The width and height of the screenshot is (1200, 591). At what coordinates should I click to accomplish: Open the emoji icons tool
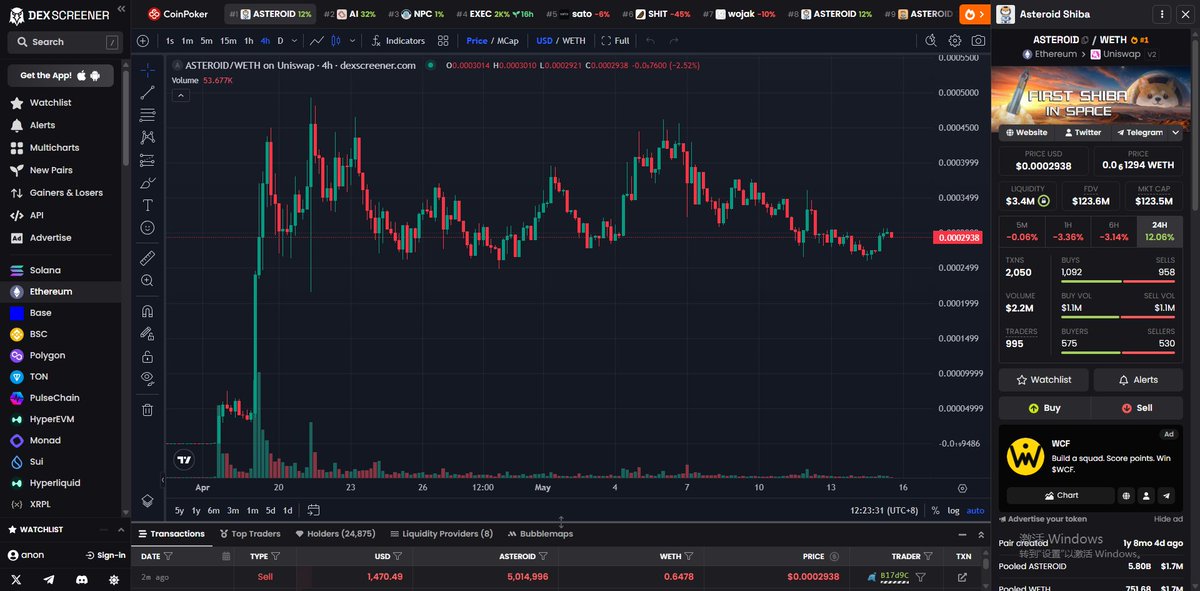pos(147,227)
